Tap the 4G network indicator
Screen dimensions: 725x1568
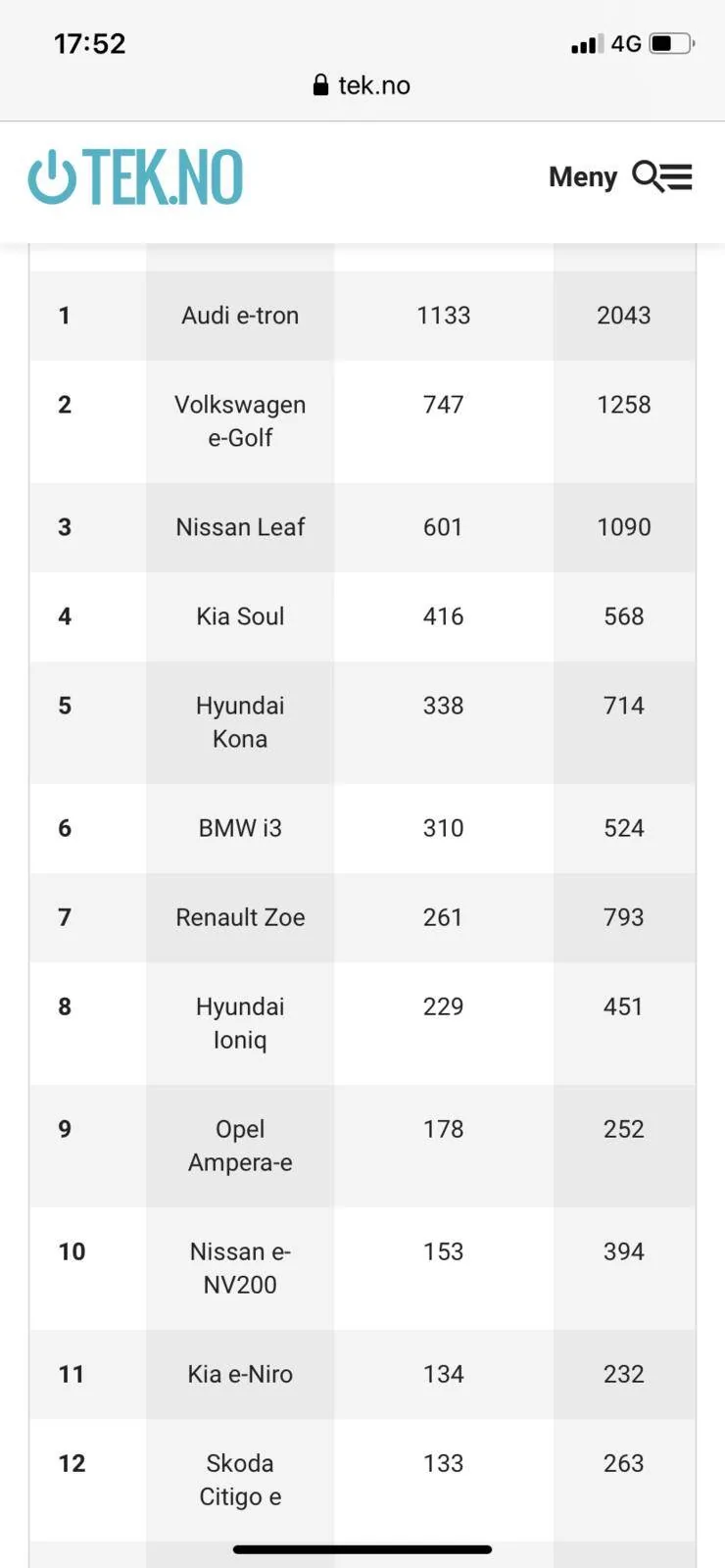pos(626,43)
